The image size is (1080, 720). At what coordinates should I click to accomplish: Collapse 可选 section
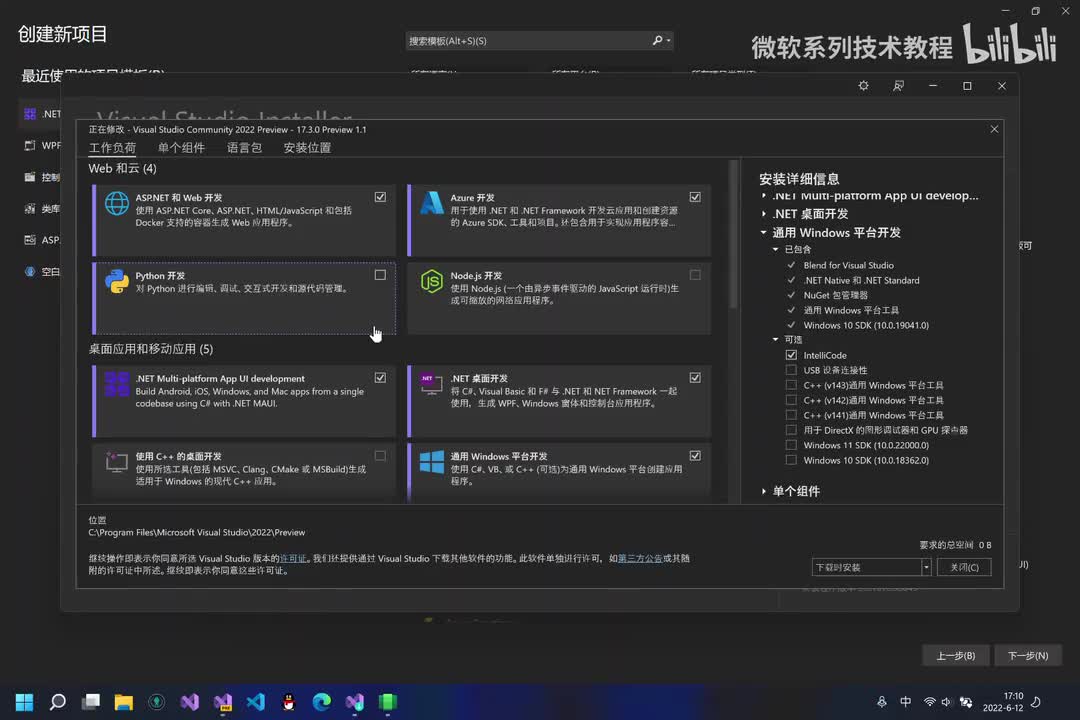coord(776,340)
